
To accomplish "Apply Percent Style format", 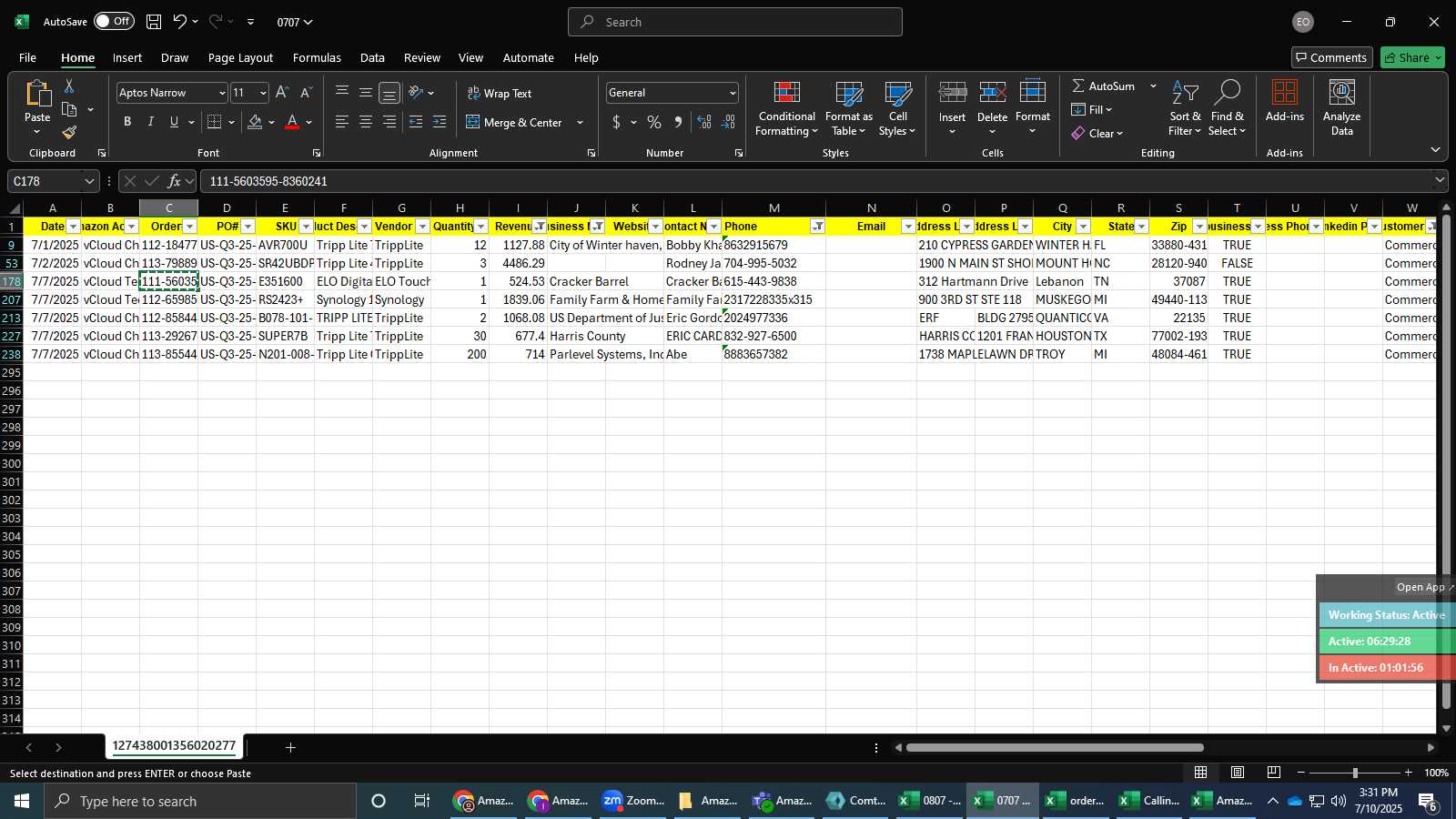I will [x=654, y=122].
